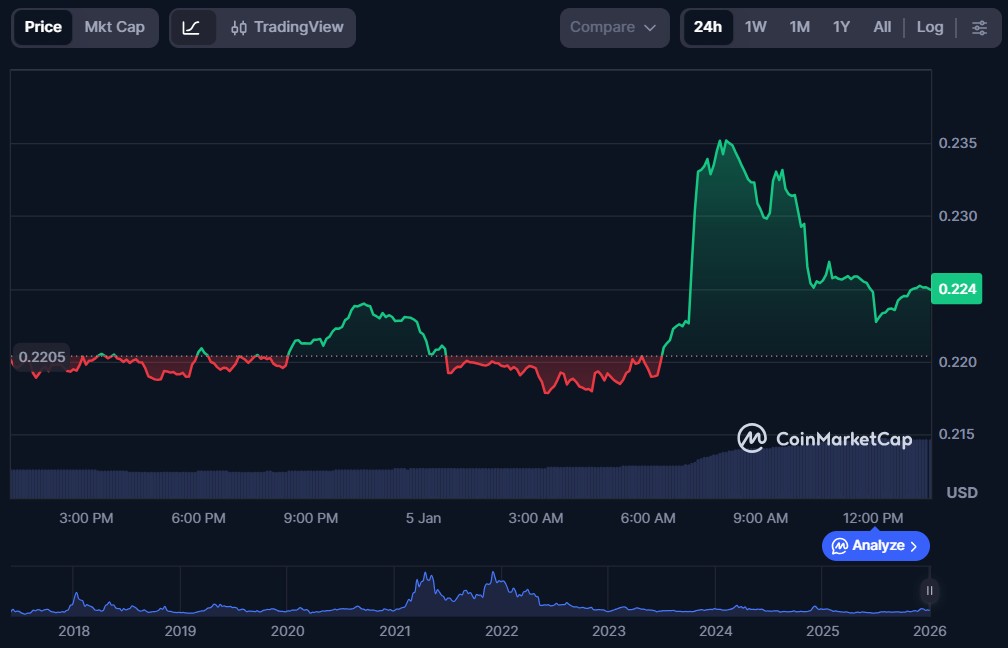Switch to TradingView candlestick chart
The image size is (1008, 648).
coord(287,27)
